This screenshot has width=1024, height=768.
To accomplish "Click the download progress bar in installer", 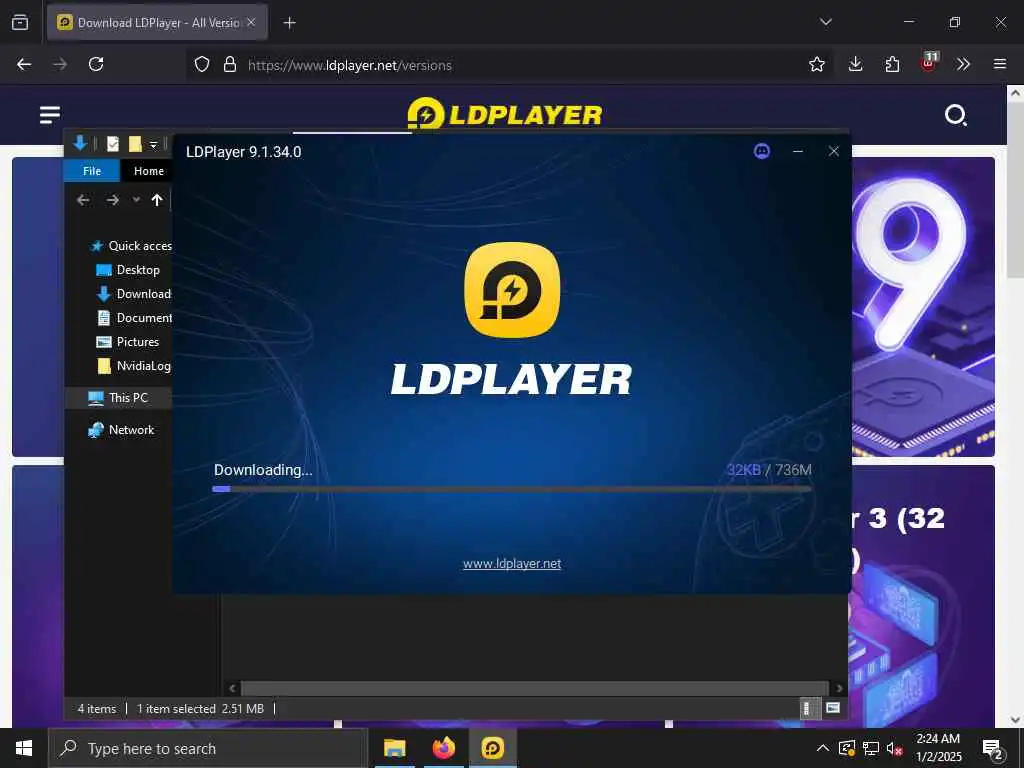I will click(x=512, y=488).
